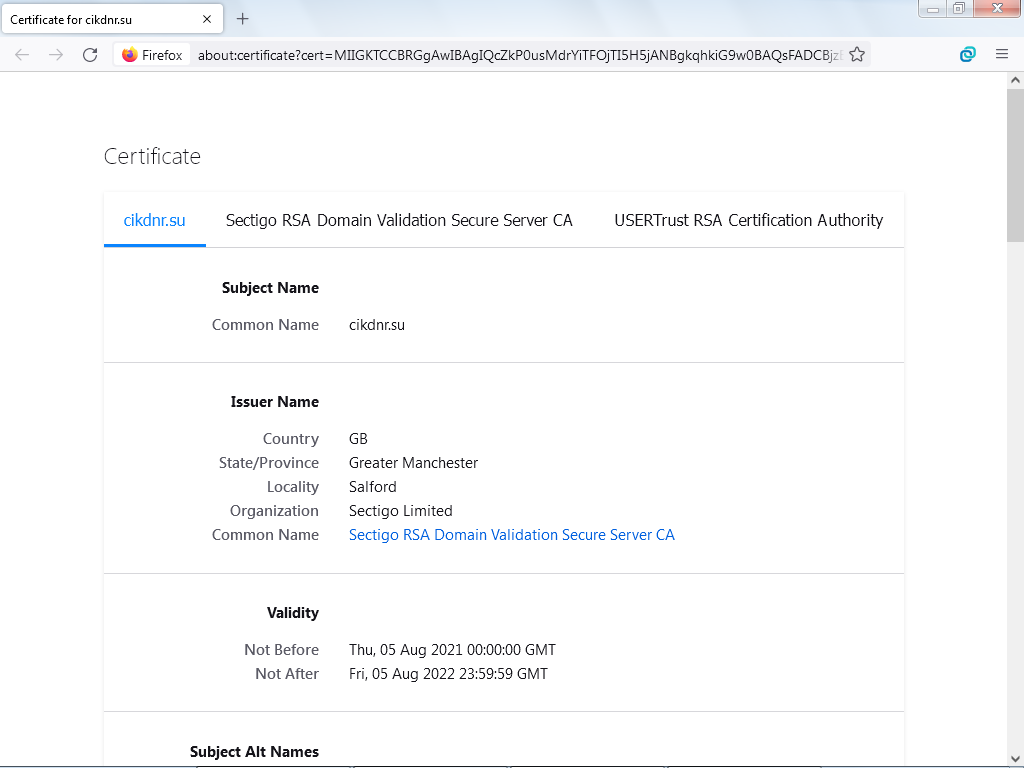
Task: Click the 'Country' label
Action: coord(291,439)
